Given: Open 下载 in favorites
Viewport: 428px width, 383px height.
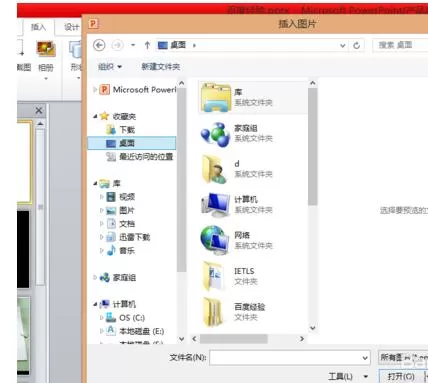Looking at the screenshot, I should tap(121, 130).
